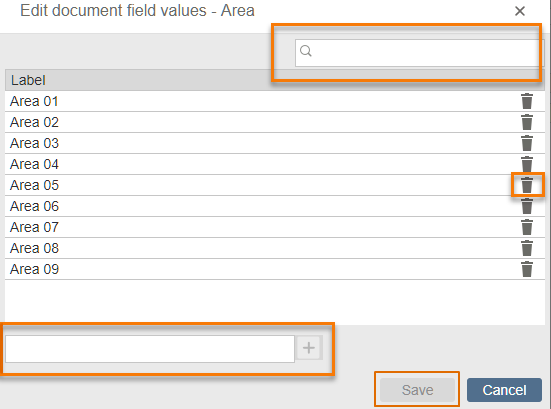The height and width of the screenshot is (409, 551).
Task: Click trash icon next to Area 08
Action: [x=527, y=248]
